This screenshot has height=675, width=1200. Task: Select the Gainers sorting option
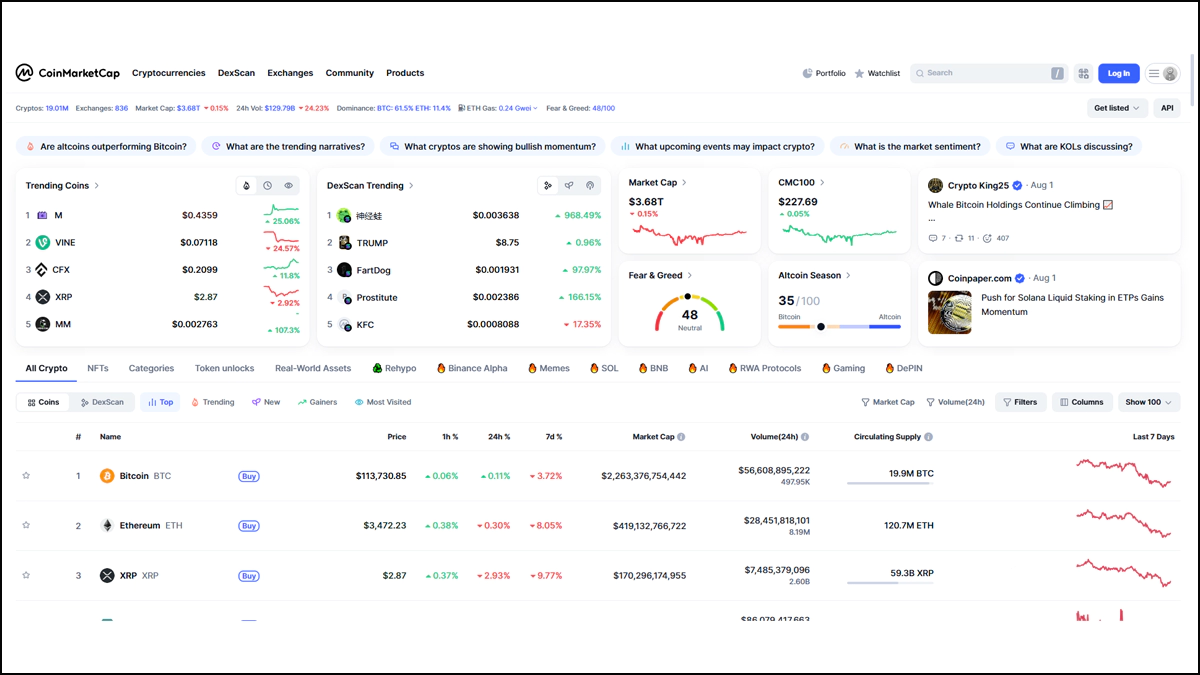pos(317,402)
